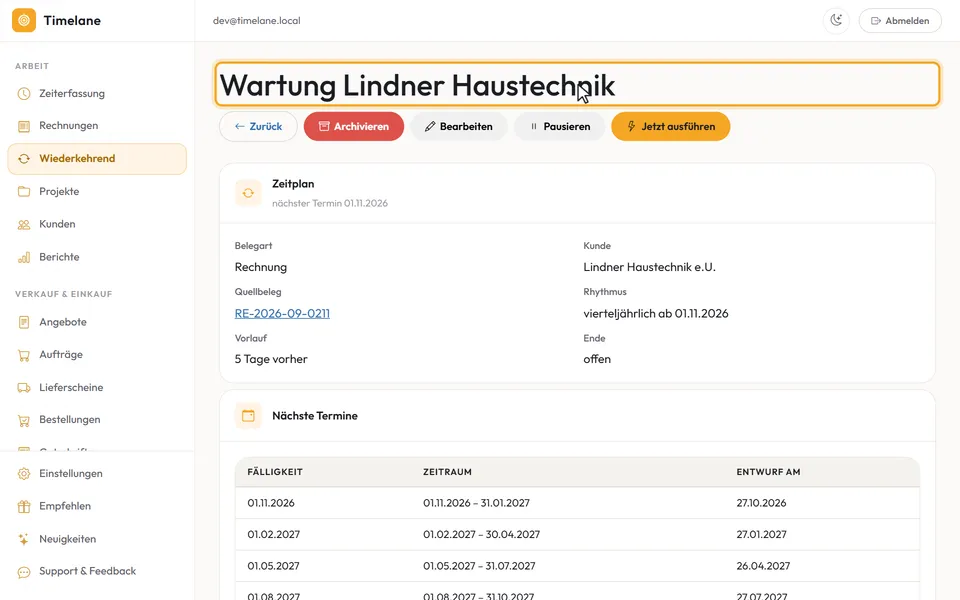Open Angebote in the sidebar
960x600 pixels.
pyautogui.click(x=97, y=322)
